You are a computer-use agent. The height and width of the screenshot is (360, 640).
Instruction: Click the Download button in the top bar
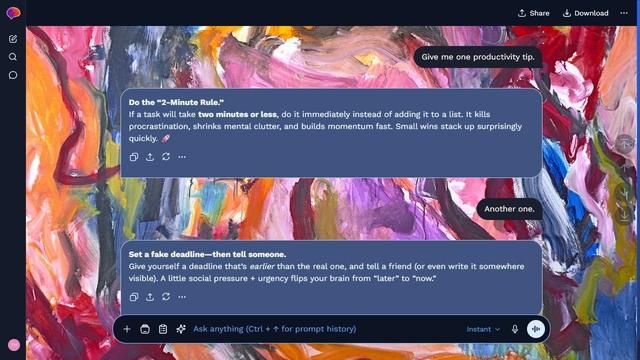[585, 13]
